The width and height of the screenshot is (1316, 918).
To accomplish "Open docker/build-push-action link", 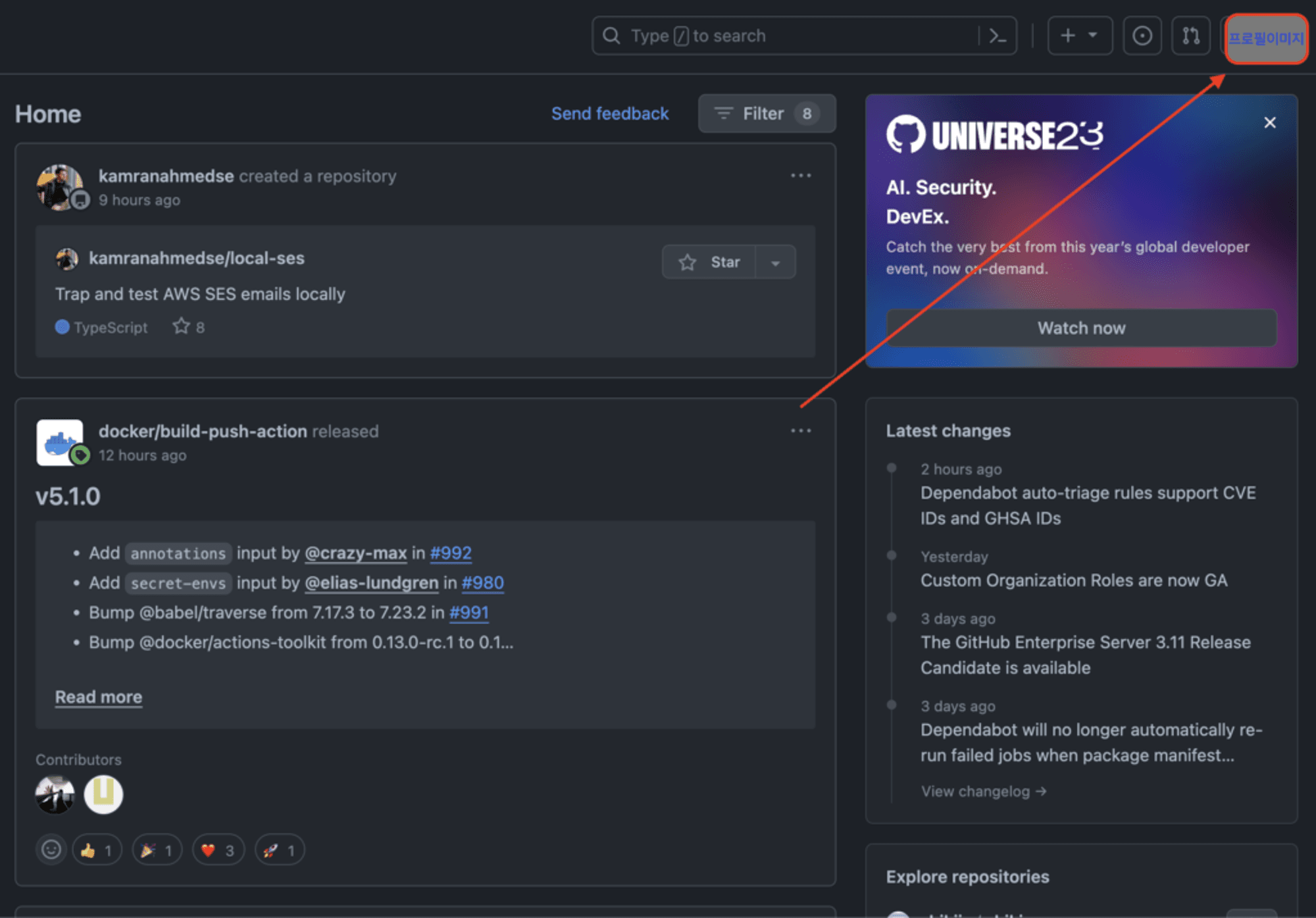I will pyautogui.click(x=203, y=432).
